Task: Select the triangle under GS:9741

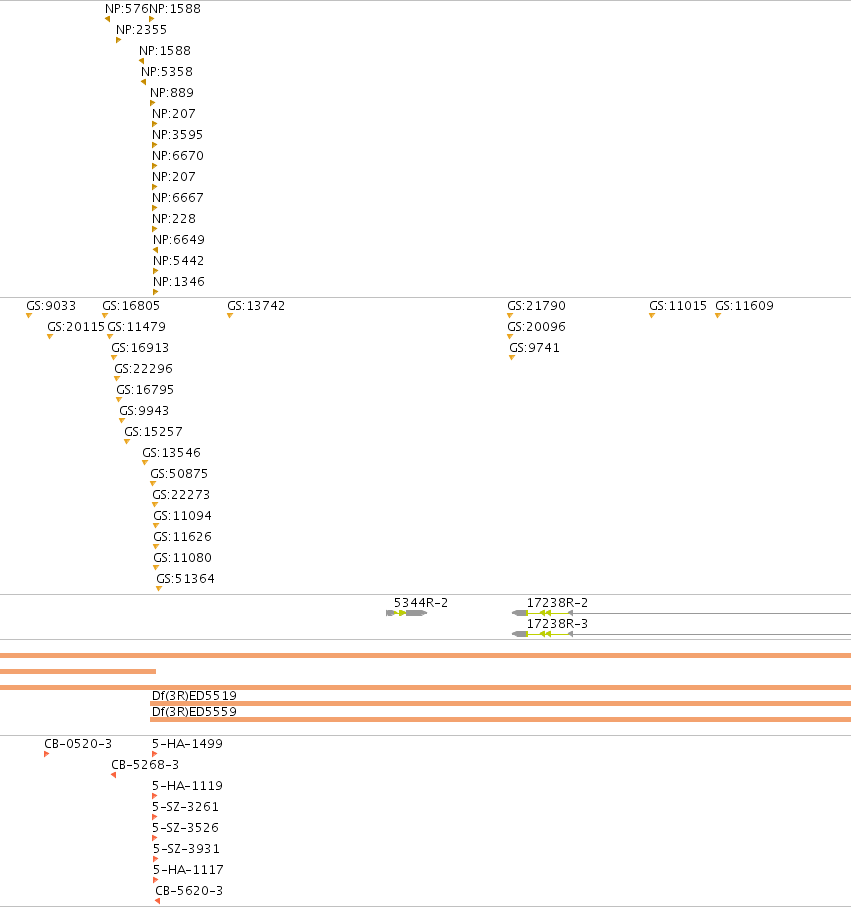Action: pyautogui.click(x=511, y=357)
